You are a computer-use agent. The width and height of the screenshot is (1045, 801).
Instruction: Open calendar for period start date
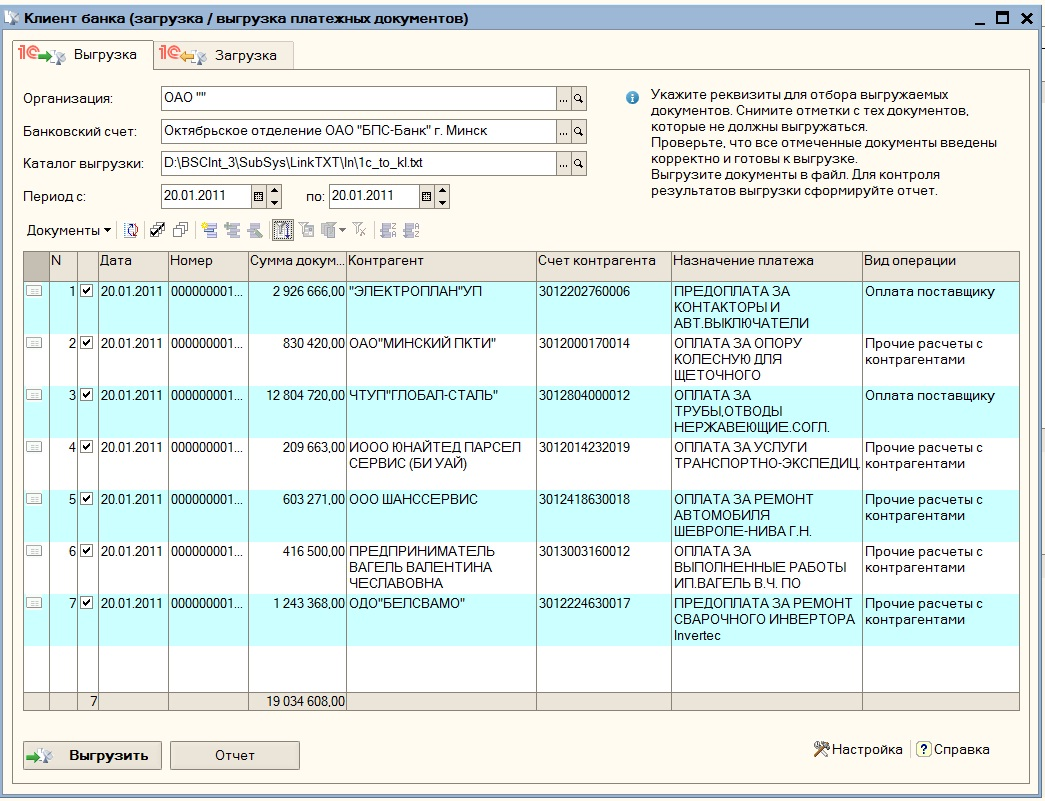(x=259, y=197)
